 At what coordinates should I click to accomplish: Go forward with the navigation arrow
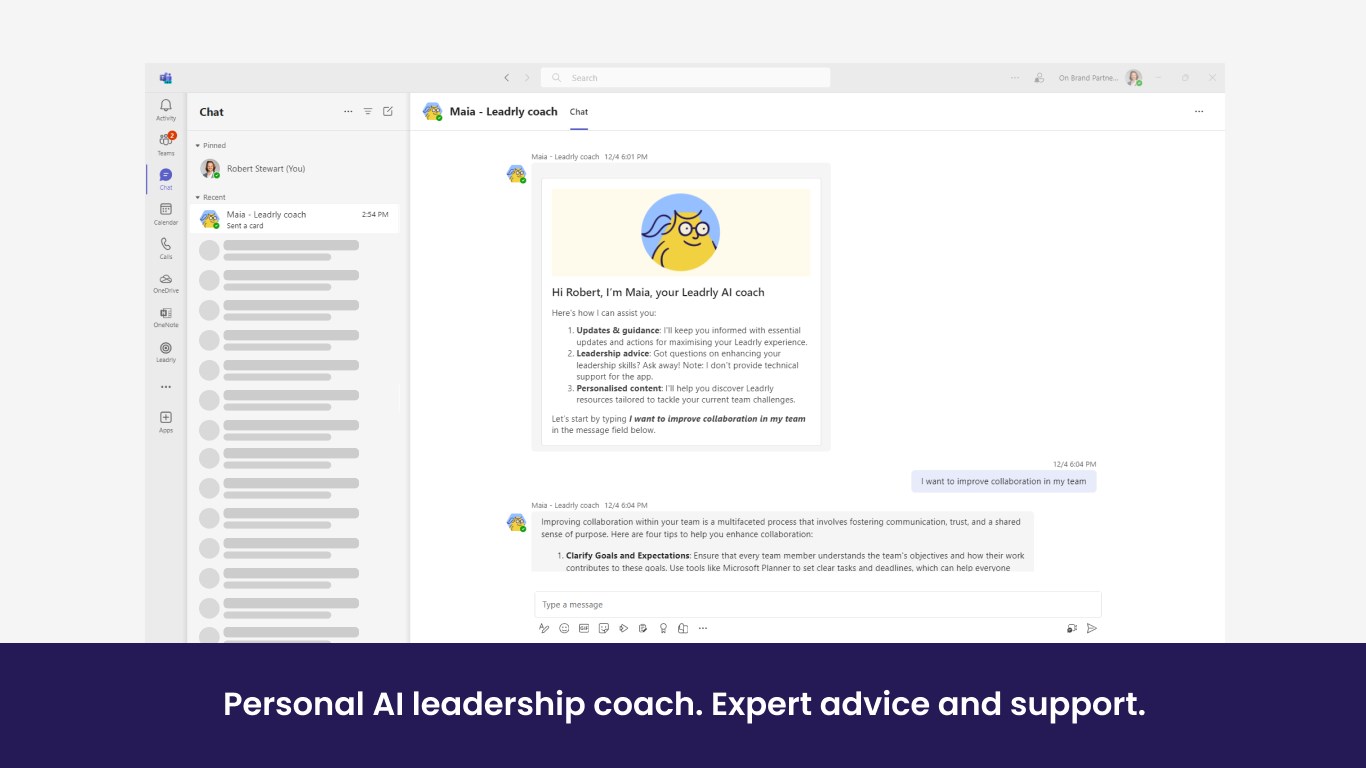coord(527,78)
